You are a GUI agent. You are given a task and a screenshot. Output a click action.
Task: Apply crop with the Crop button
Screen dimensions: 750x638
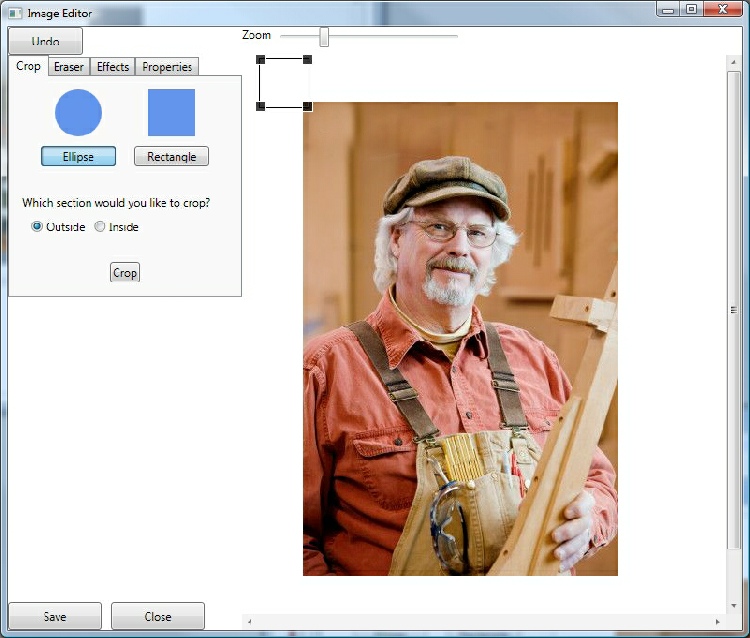click(x=125, y=272)
